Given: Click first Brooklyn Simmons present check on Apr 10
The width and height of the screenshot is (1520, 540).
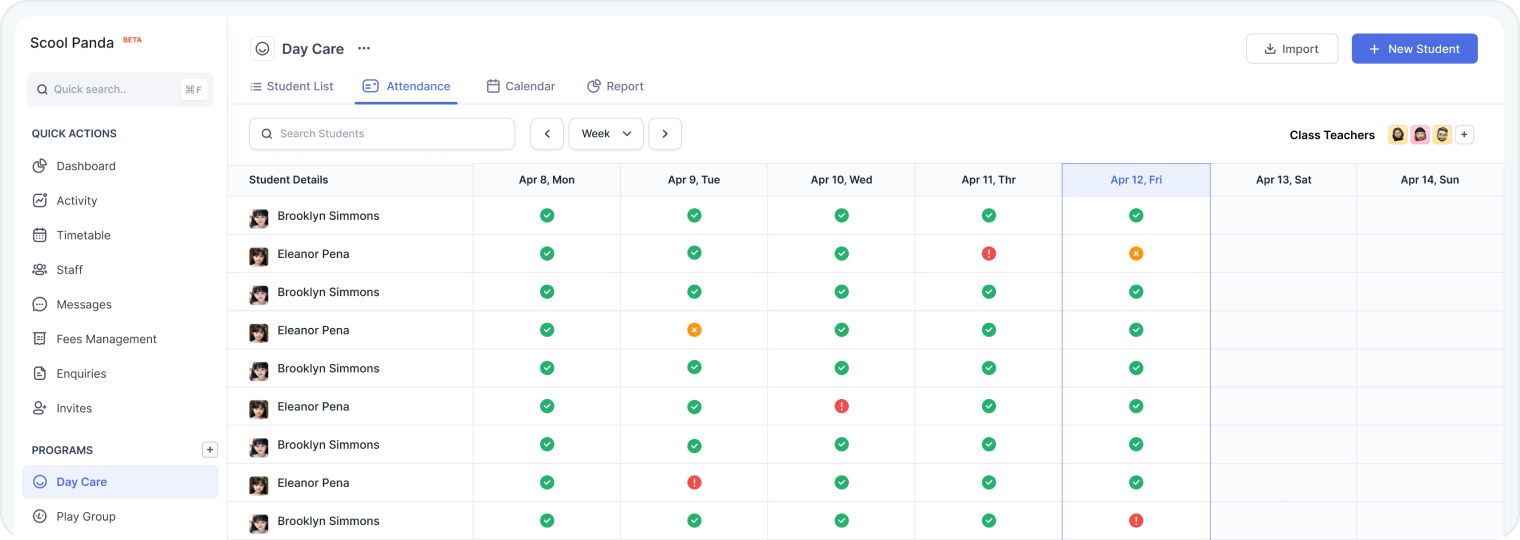Looking at the screenshot, I should (841, 215).
